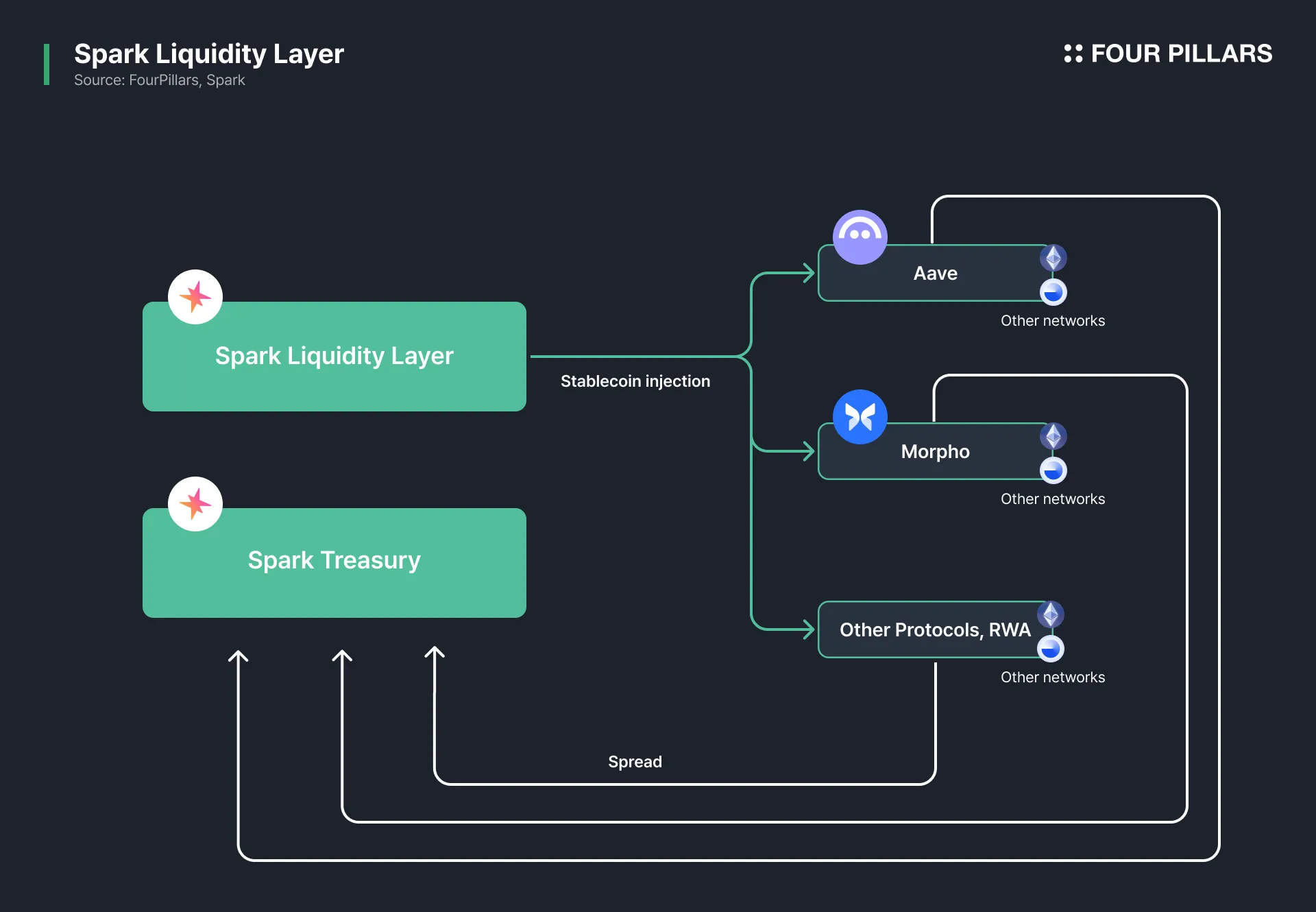1316x912 pixels.
Task: Select the Morpho protocol box
Action: pos(936,451)
